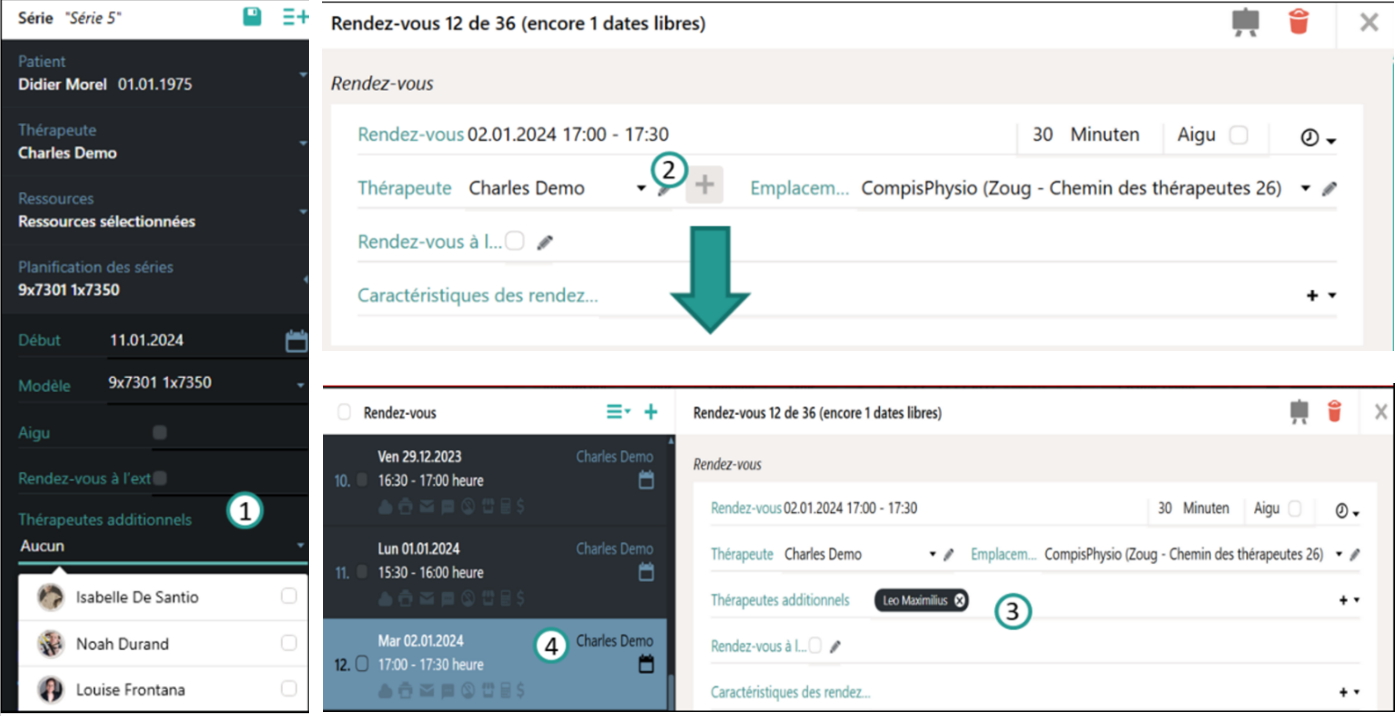This screenshot has width=1398, height=716.
Task: Click the add series list icon
Action: point(295,17)
